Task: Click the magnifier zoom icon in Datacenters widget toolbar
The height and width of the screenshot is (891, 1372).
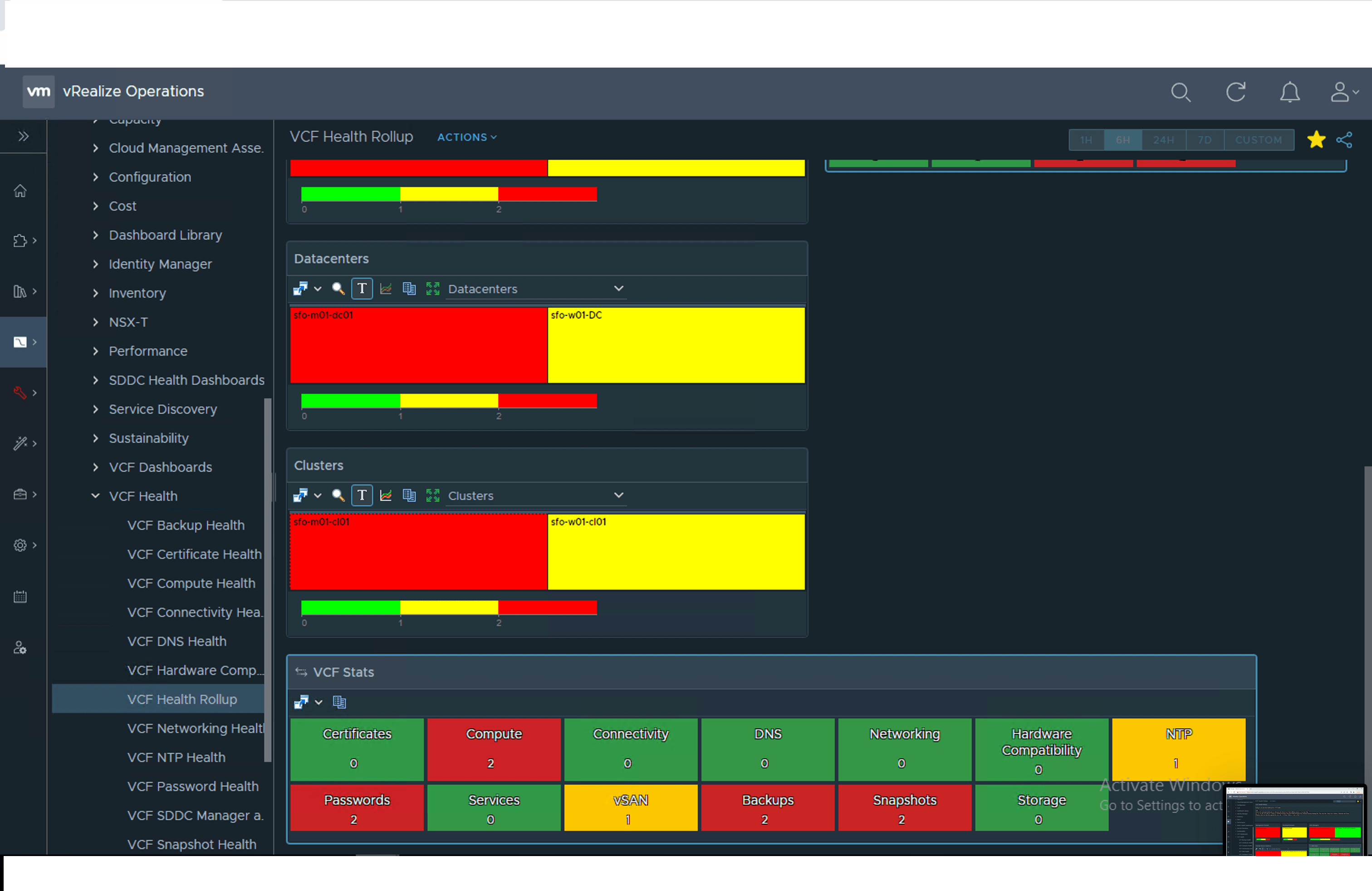Action: coord(338,289)
